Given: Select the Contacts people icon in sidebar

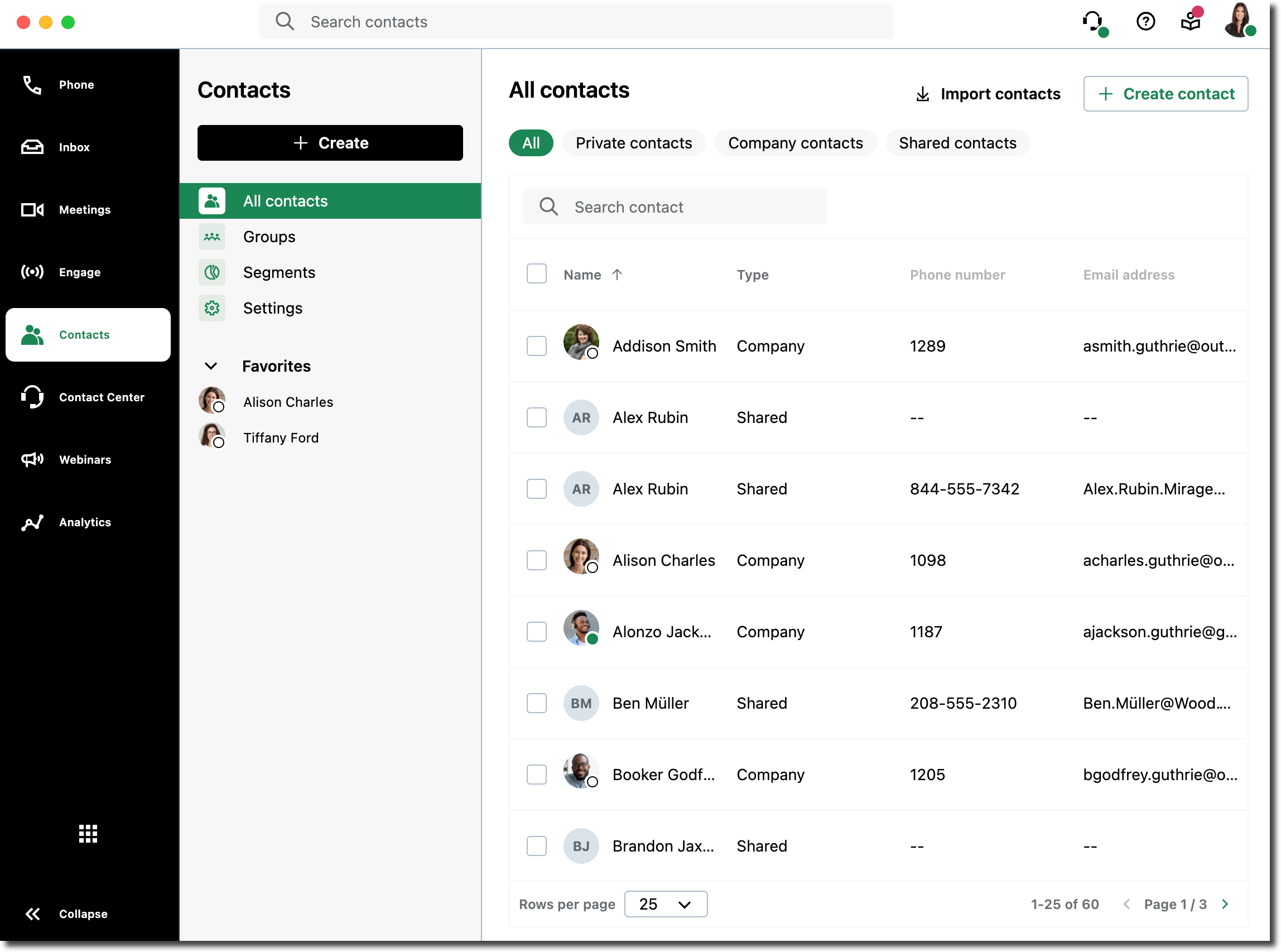Looking at the screenshot, I should point(32,335).
